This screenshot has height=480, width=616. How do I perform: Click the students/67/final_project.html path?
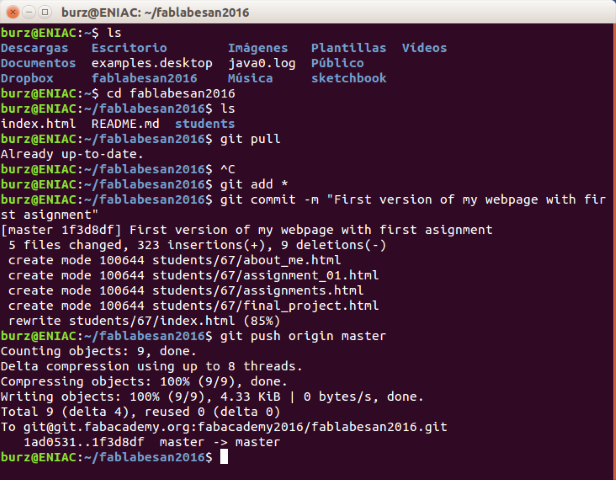coord(265,306)
